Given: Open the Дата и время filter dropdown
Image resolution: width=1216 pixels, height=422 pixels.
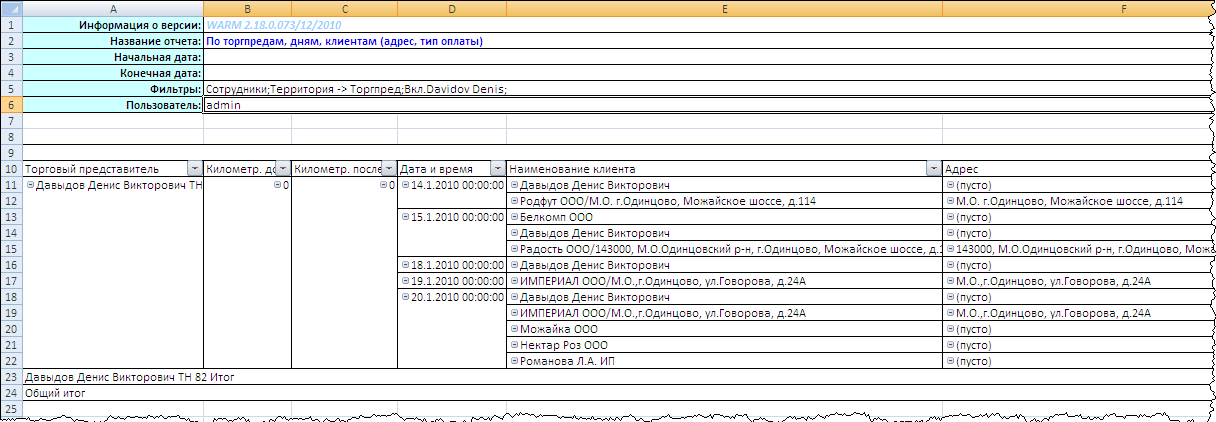Looking at the screenshot, I should pos(498,170).
